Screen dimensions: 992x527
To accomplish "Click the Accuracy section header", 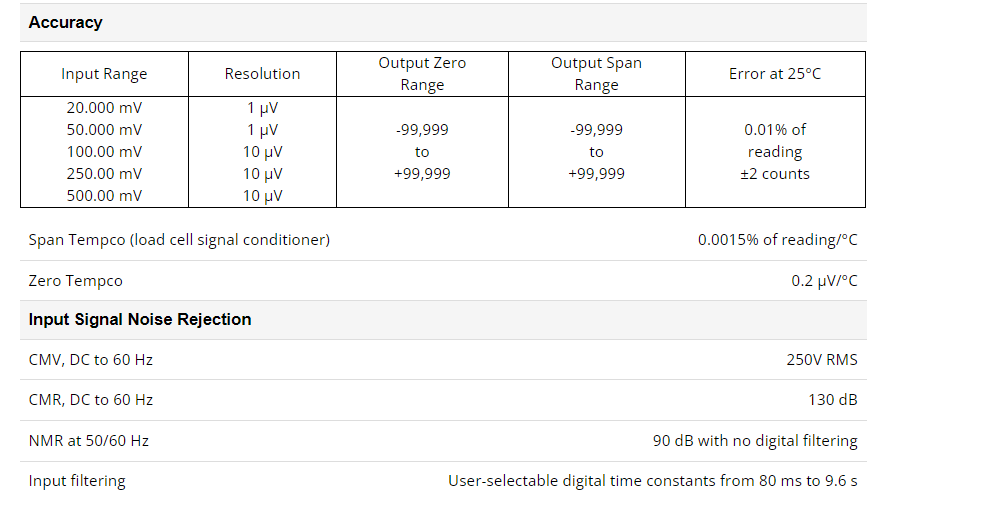I will (65, 23).
